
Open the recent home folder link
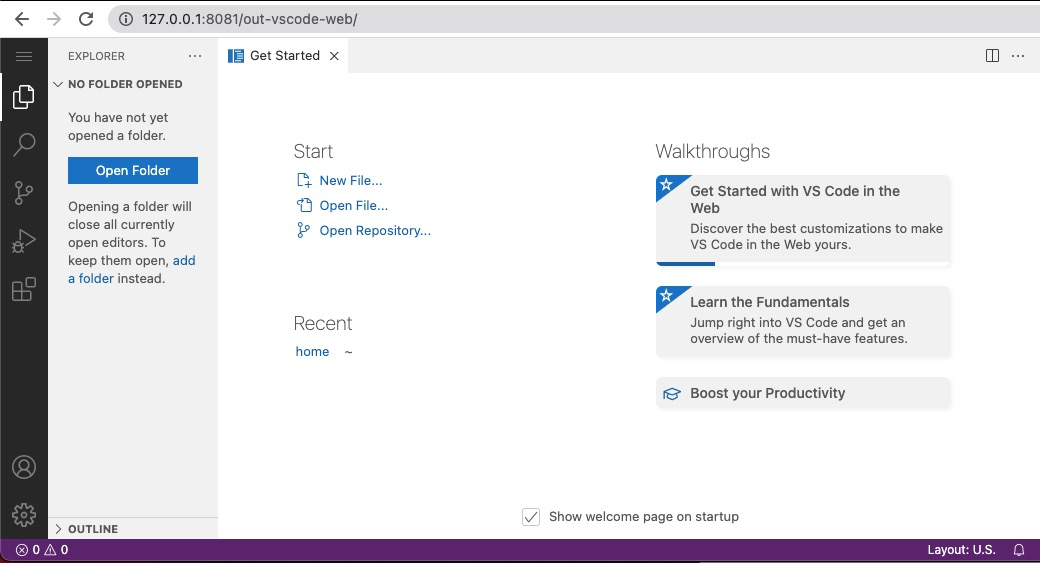point(312,351)
